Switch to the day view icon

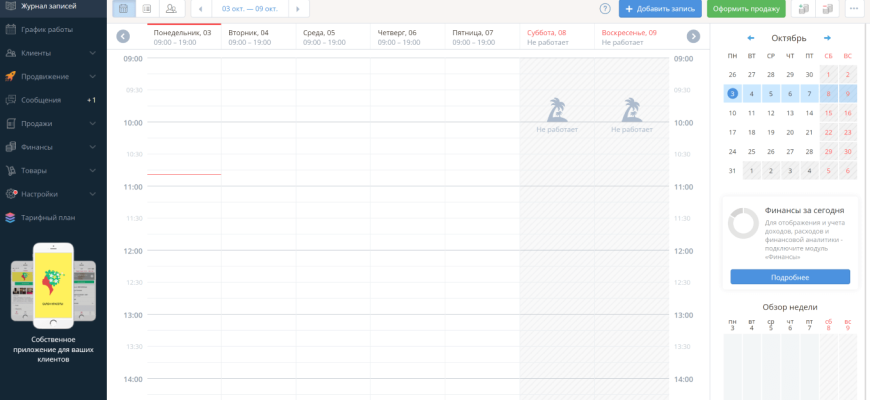pyautogui.click(x=147, y=9)
